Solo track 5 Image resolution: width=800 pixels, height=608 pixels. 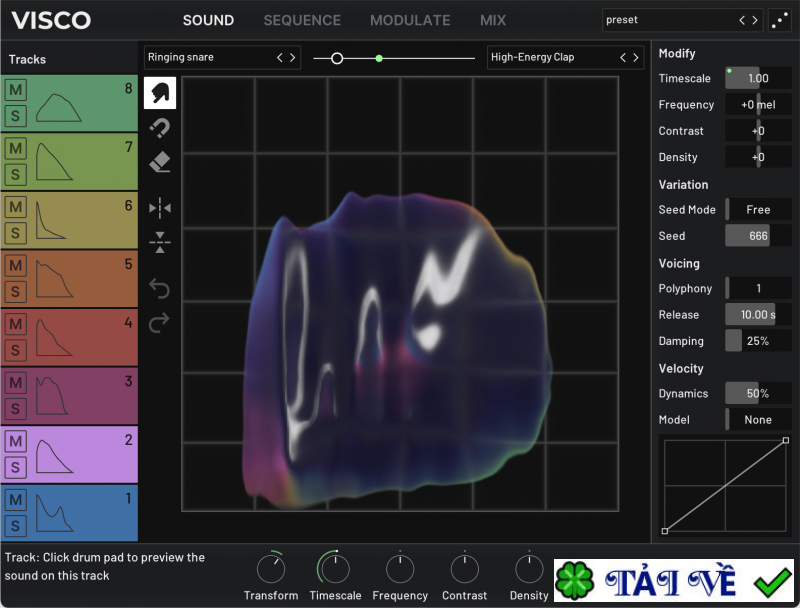15,291
